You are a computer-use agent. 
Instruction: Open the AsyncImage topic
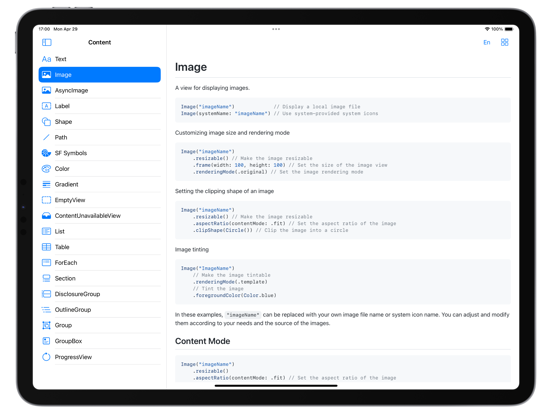coord(100,90)
